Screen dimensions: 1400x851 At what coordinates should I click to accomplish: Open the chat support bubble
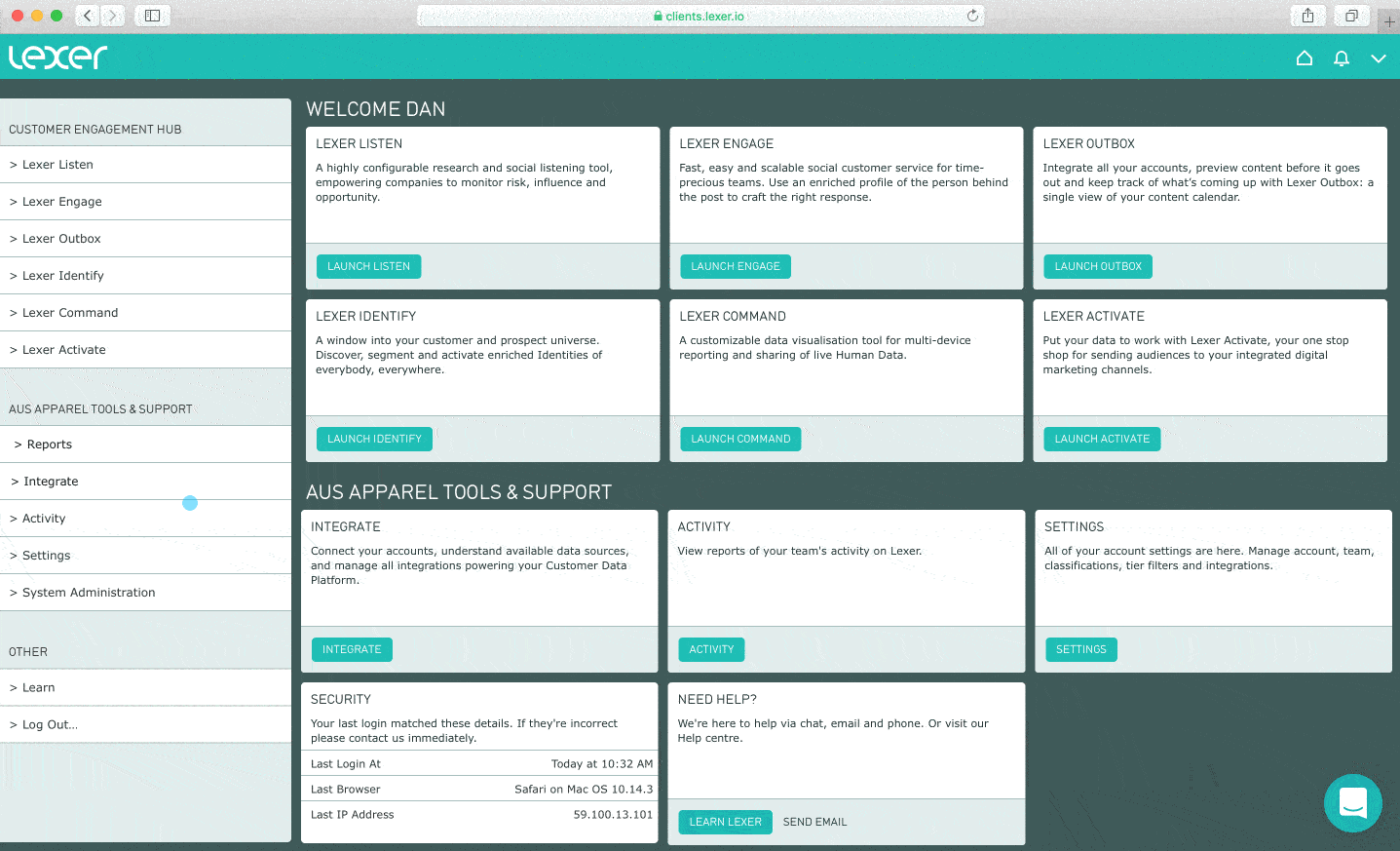pyautogui.click(x=1353, y=803)
